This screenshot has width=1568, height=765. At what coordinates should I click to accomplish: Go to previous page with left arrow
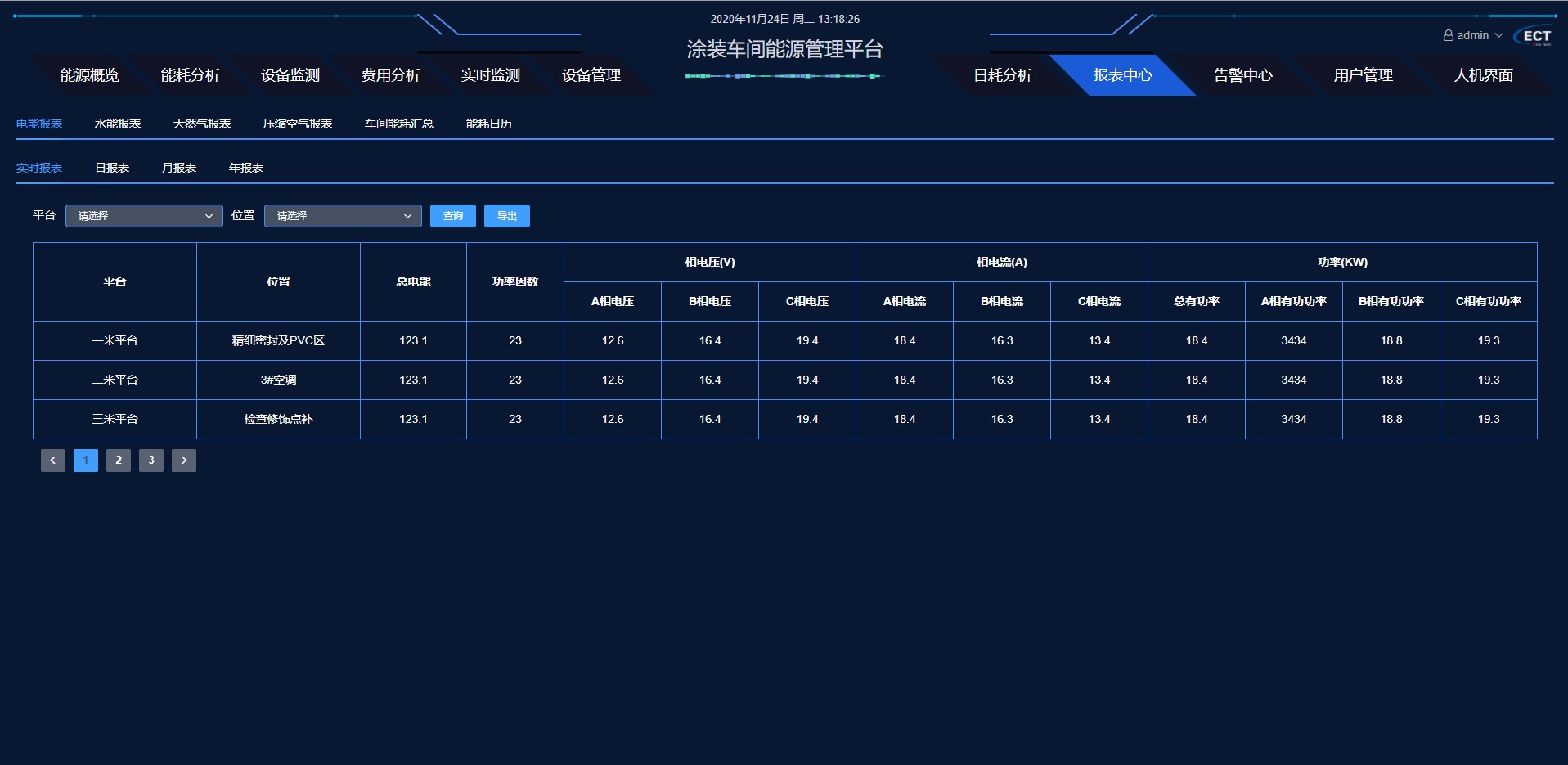53,461
